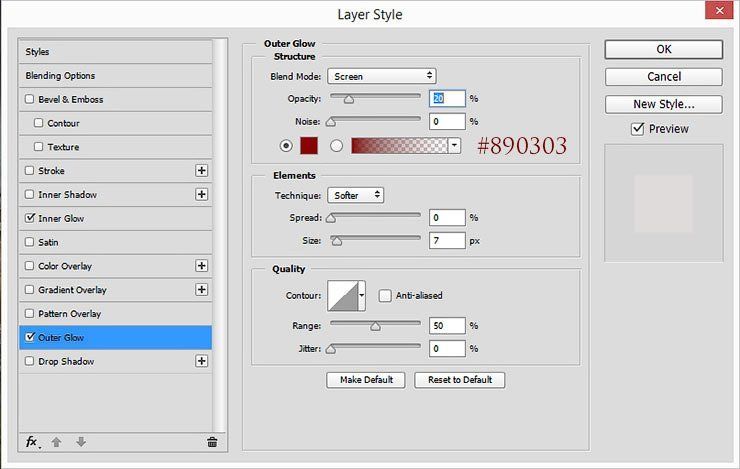Add another Stroke with its plus icon

[202, 171]
